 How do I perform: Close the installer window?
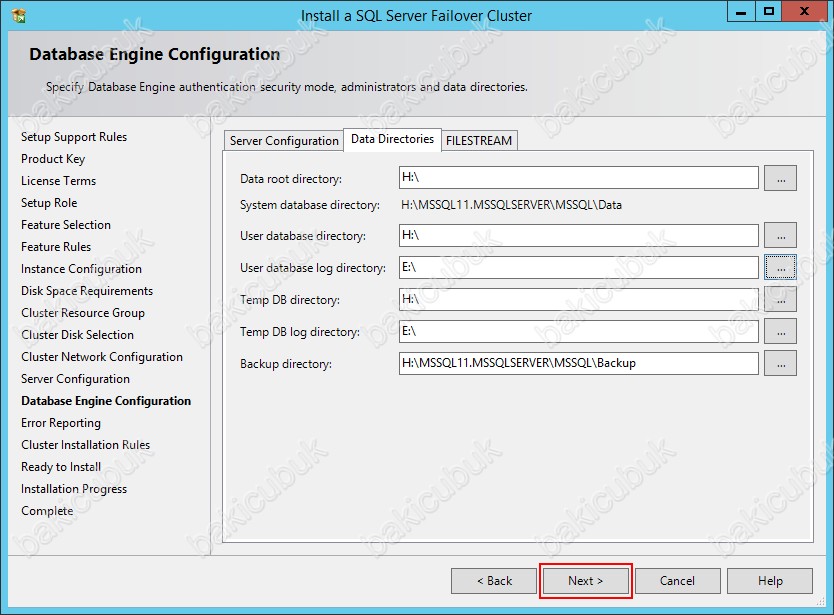pyautogui.click(x=804, y=12)
